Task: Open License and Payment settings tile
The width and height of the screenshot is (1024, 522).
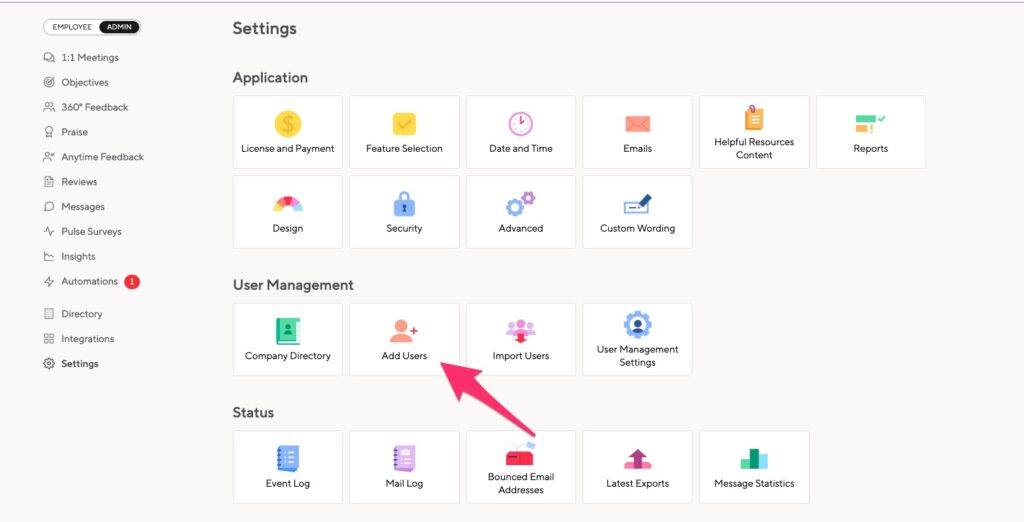Action: (x=287, y=132)
